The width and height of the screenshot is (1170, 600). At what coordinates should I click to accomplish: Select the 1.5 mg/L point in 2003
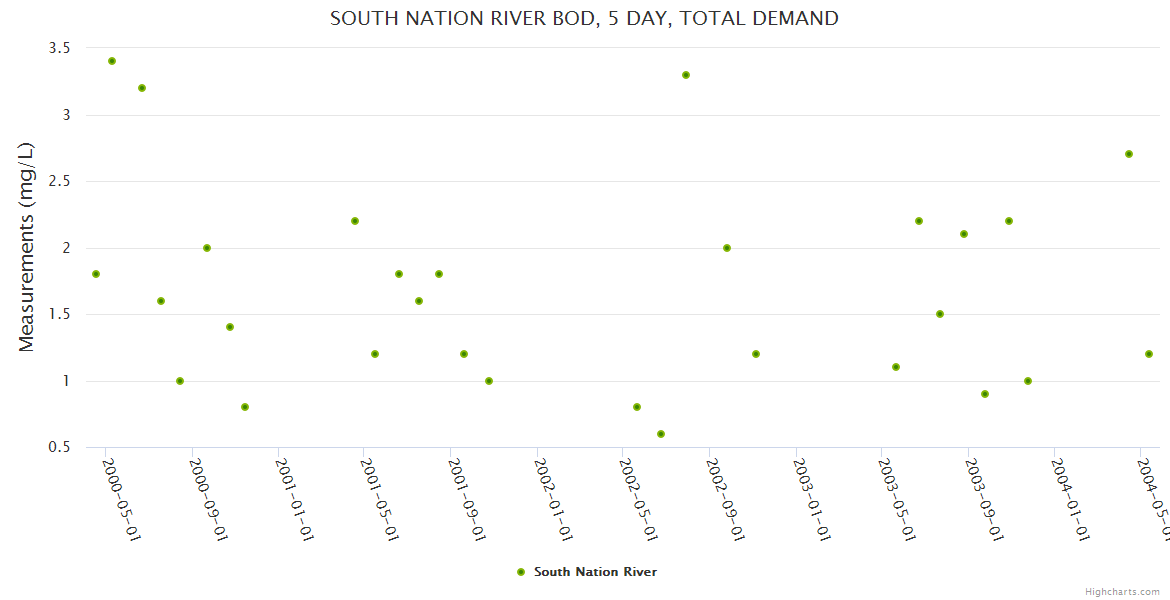pos(940,314)
